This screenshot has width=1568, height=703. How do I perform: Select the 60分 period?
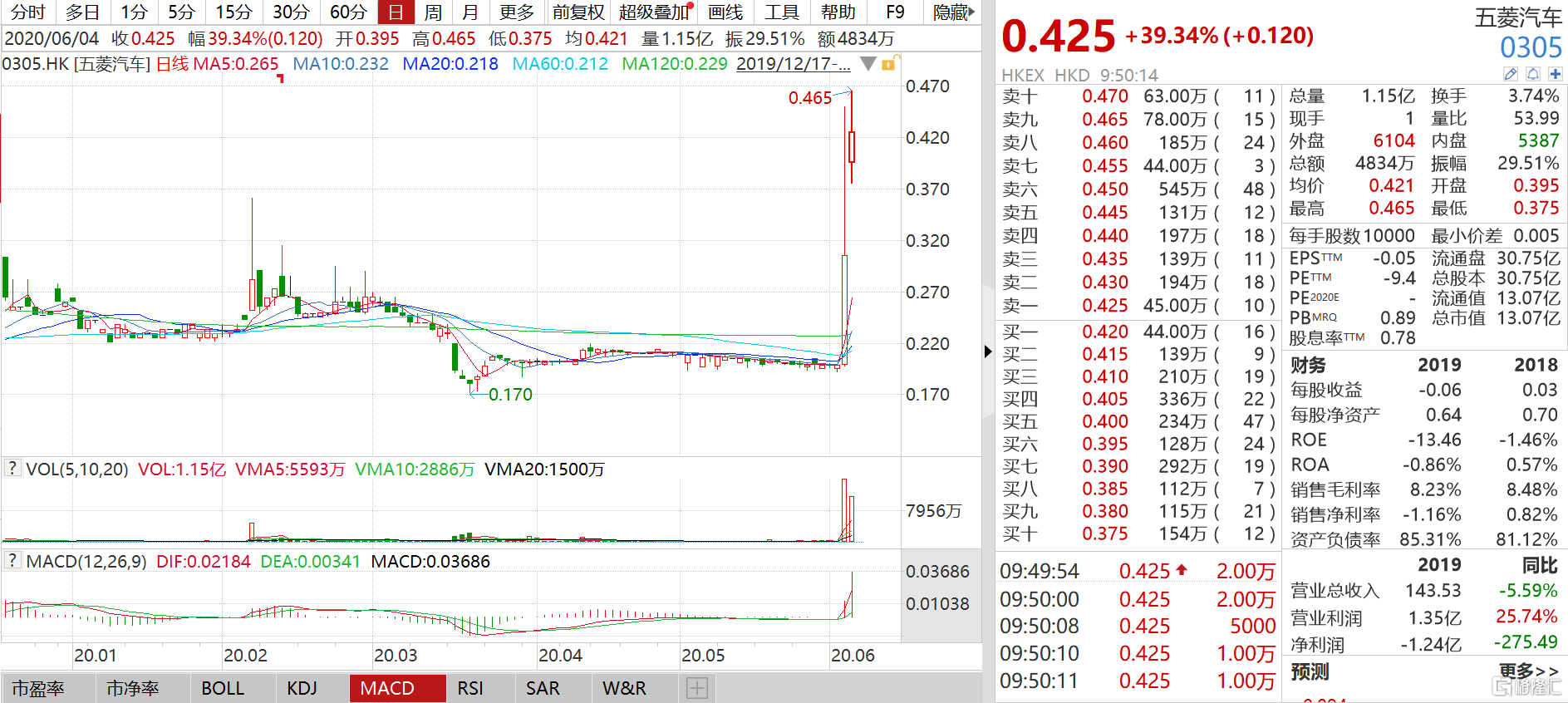point(348,12)
